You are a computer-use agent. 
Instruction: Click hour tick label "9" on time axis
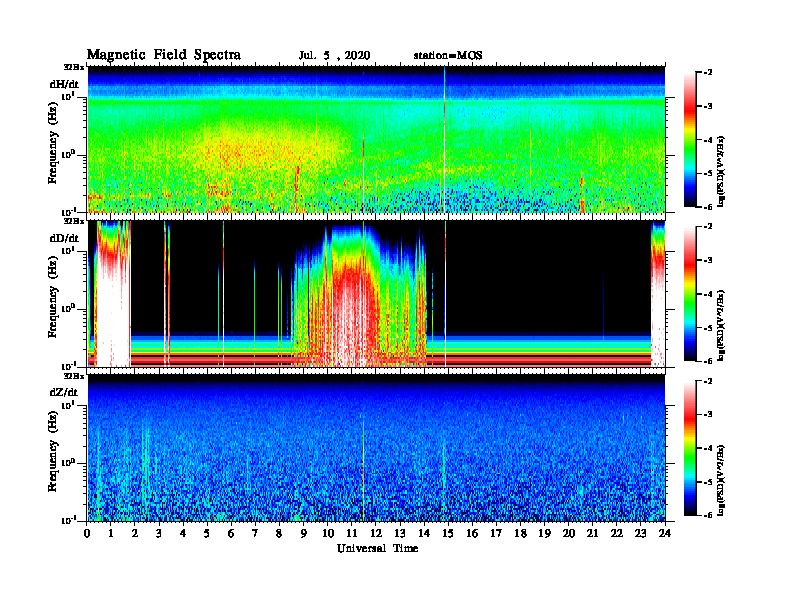point(304,534)
